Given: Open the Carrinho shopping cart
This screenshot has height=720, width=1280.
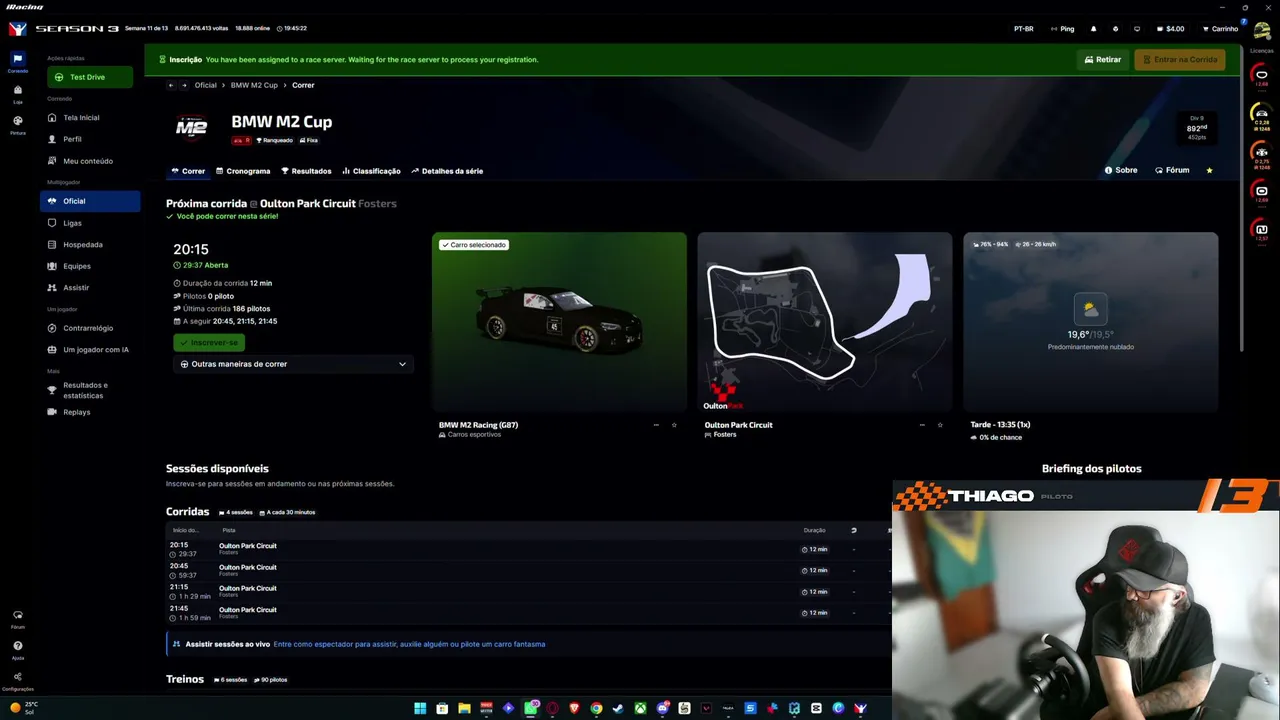Looking at the screenshot, I should pos(1221,29).
